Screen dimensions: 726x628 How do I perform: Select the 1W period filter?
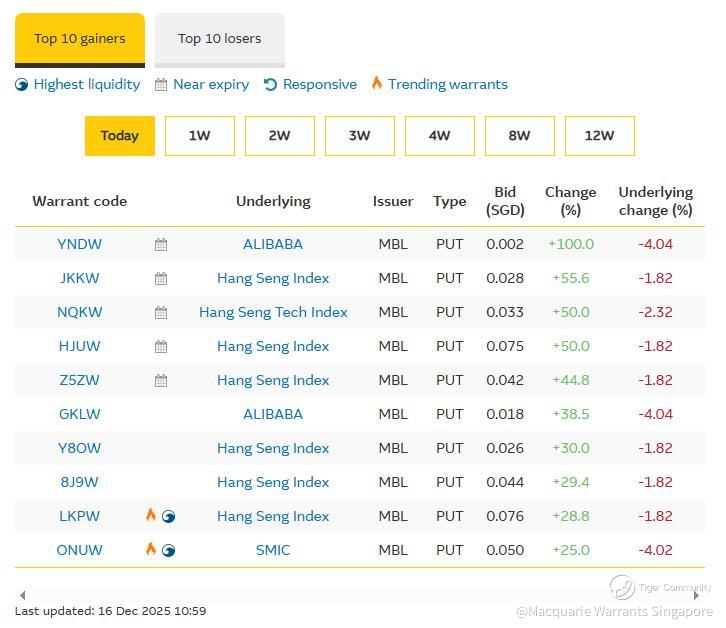(200, 136)
